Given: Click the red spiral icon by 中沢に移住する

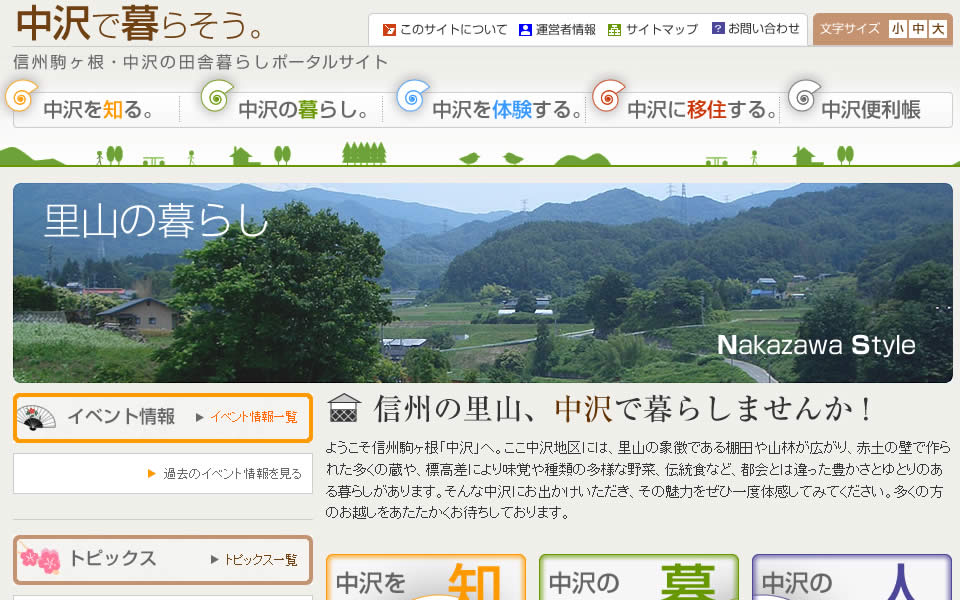Looking at the screenshot, I should coord(609,96).
